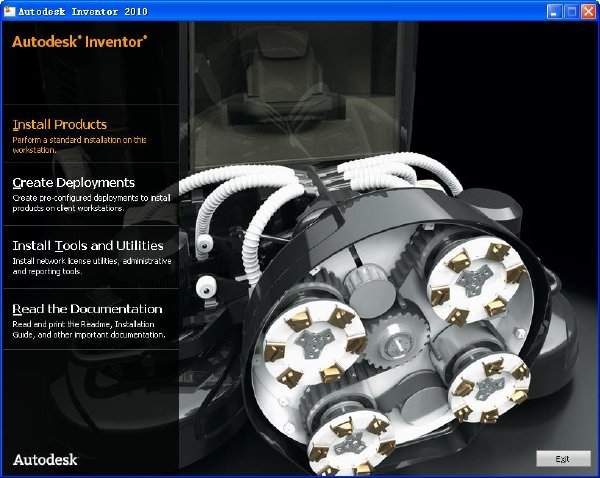Minimize the Autodesk Inventor 2010 window
600x478 pixels.
(554, 11)
